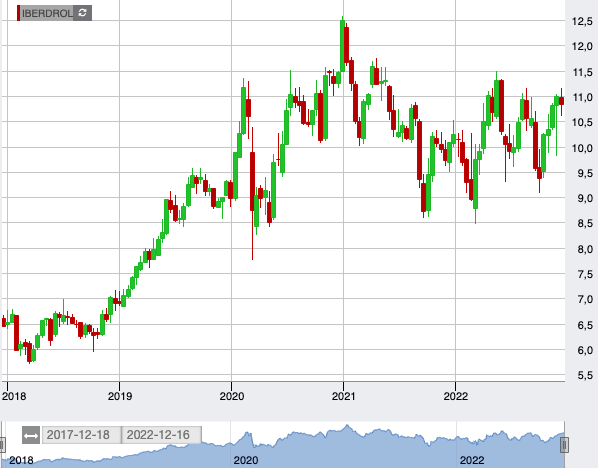Click the 2021 label on the x-axis
598x473 pixels.
coord(343,396)
